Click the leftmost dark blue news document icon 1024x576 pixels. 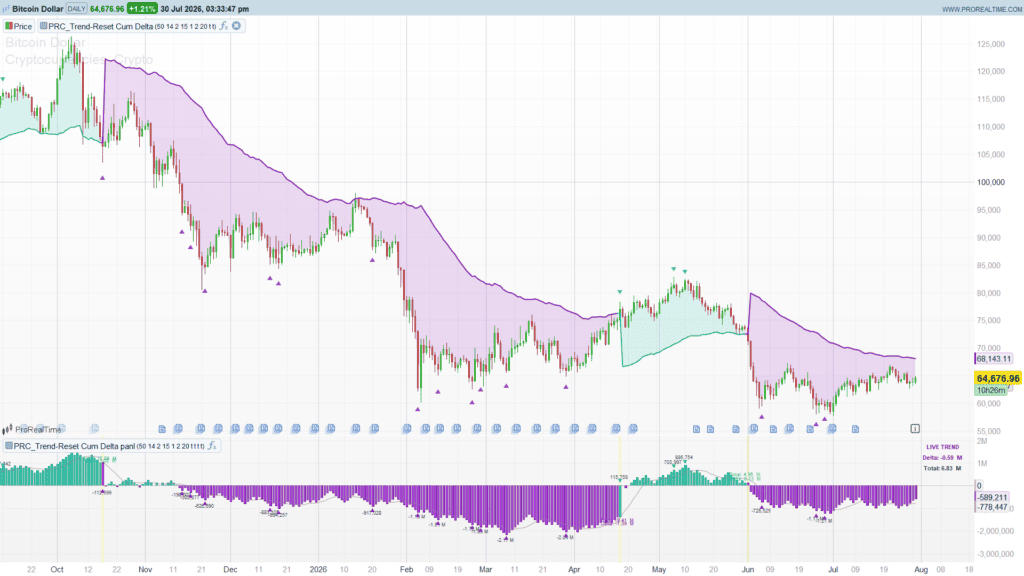[162, 429]
